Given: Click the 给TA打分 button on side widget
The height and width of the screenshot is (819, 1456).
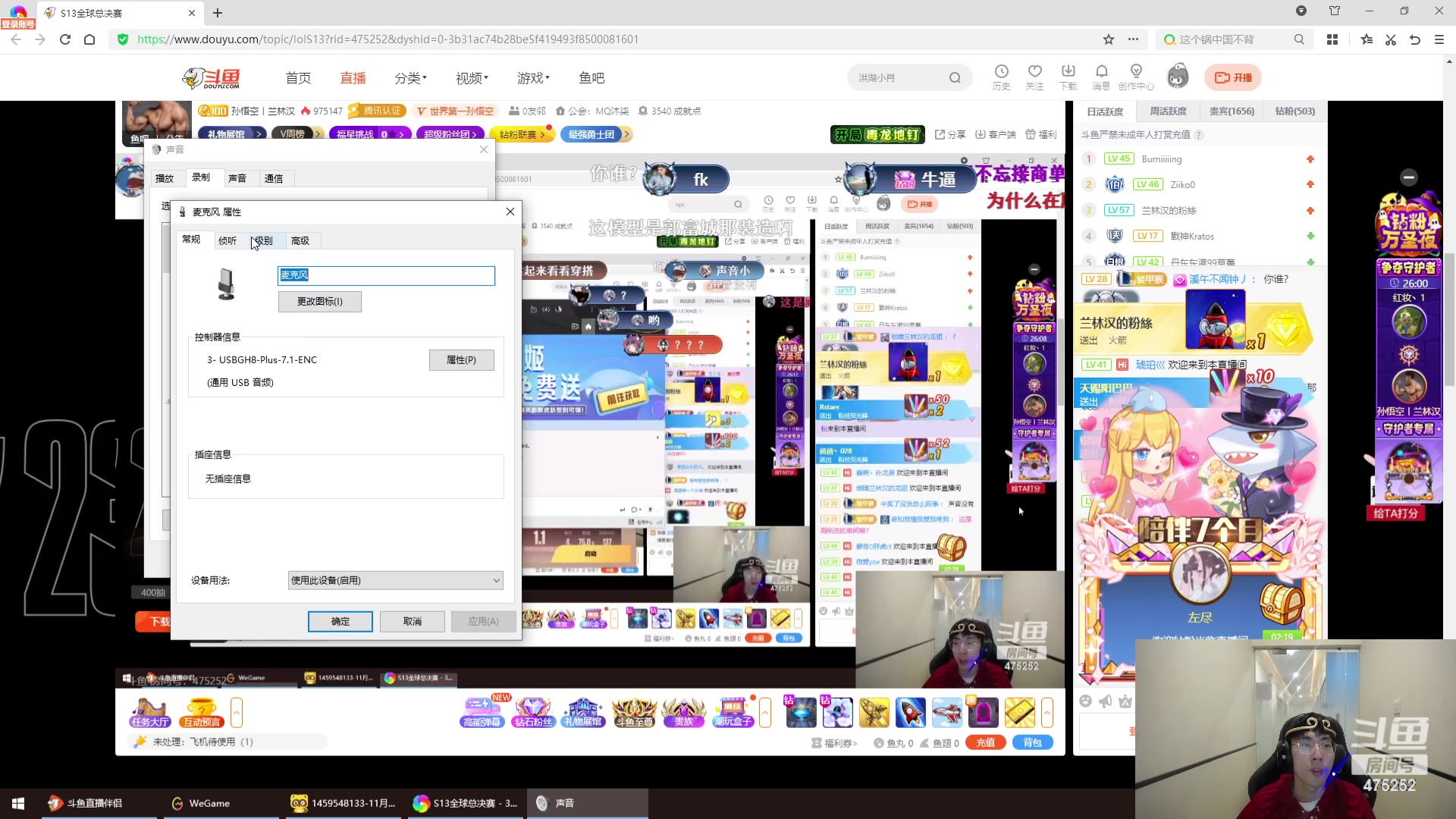Looking at the screenshot, I should pos(1395,513).
